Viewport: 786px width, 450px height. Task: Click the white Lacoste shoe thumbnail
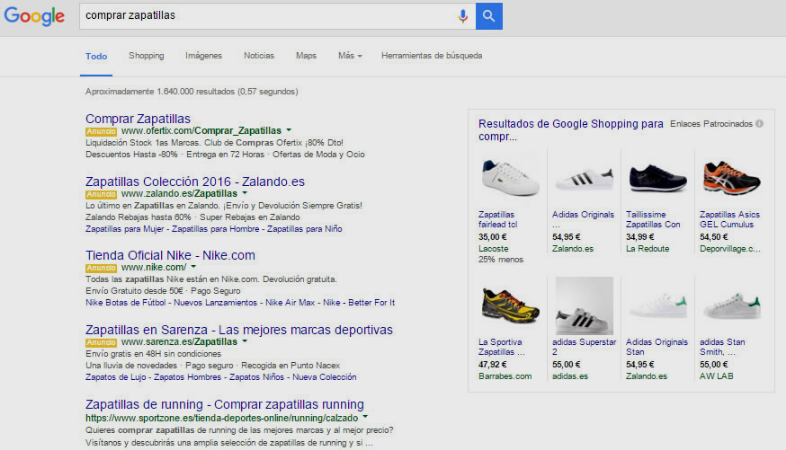coord(510,177)
